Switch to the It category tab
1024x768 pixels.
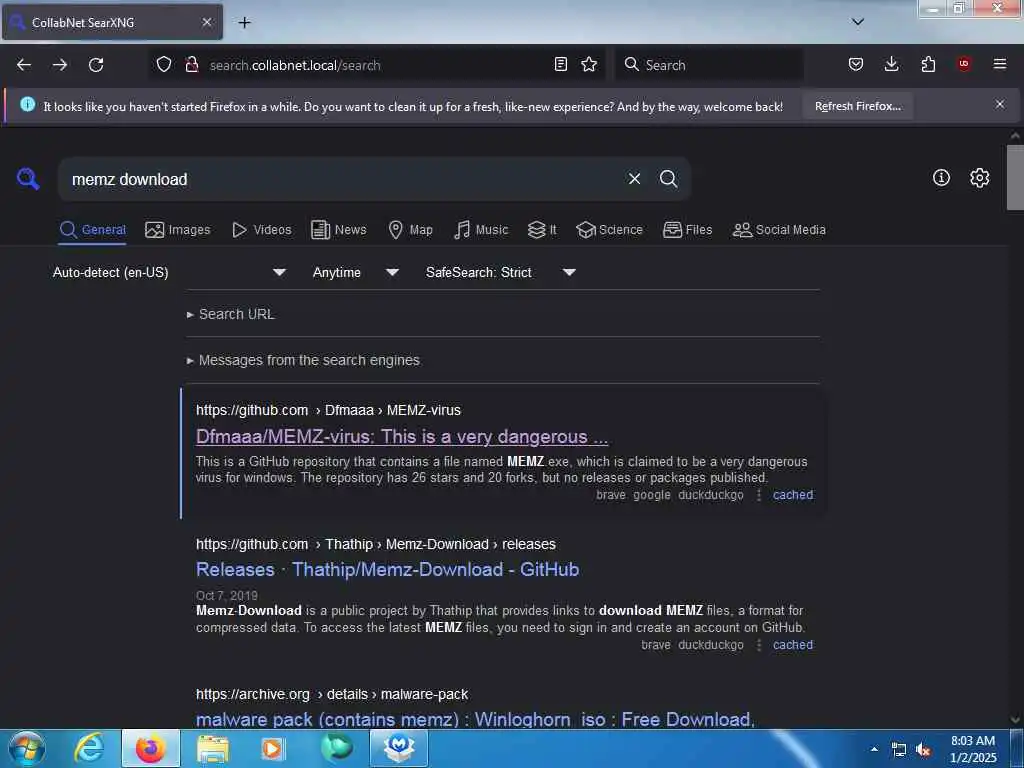[542, 230]
